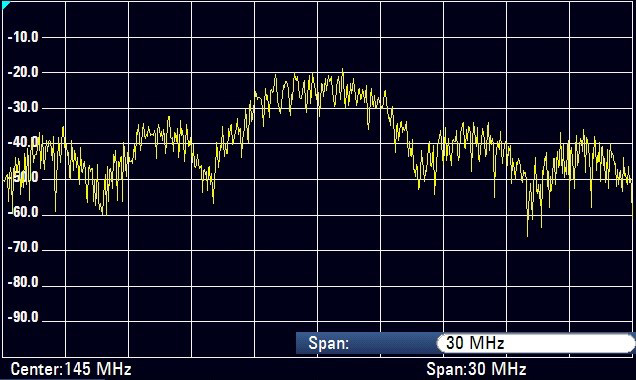This screenshot has height=380, width=636.
Task: Select the -20.0 amplitude axis label
Action: (x=23, y=72)
